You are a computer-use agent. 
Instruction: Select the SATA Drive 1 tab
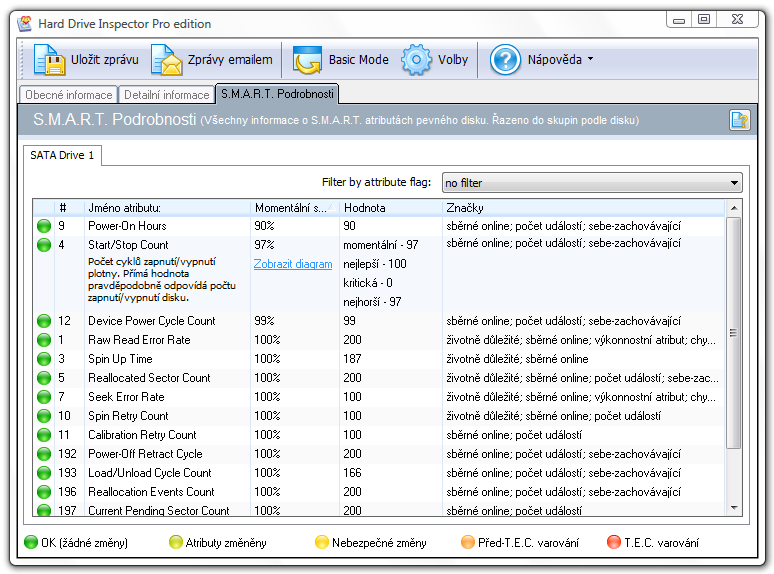pos(62,155)
